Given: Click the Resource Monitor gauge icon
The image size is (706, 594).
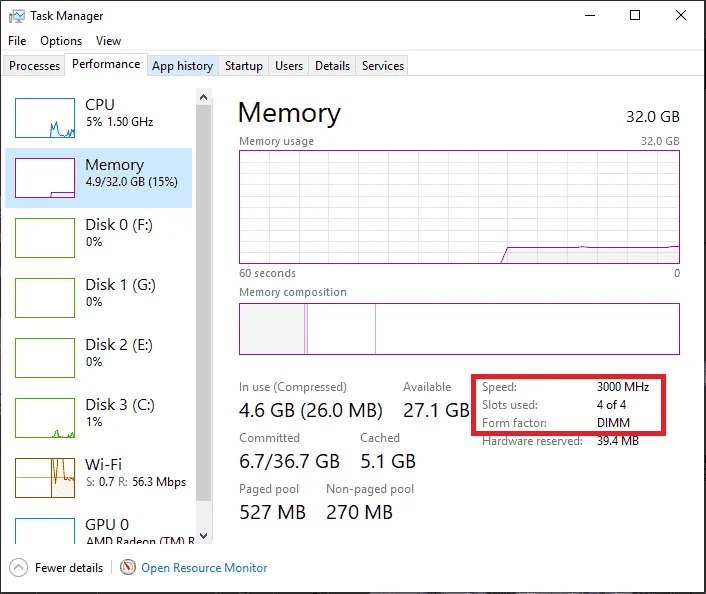Looking at the screenshot, I should (x=128, y=567).
